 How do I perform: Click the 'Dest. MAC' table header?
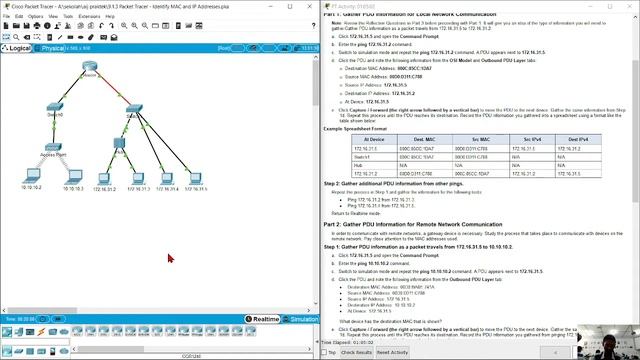click(424, 140)
